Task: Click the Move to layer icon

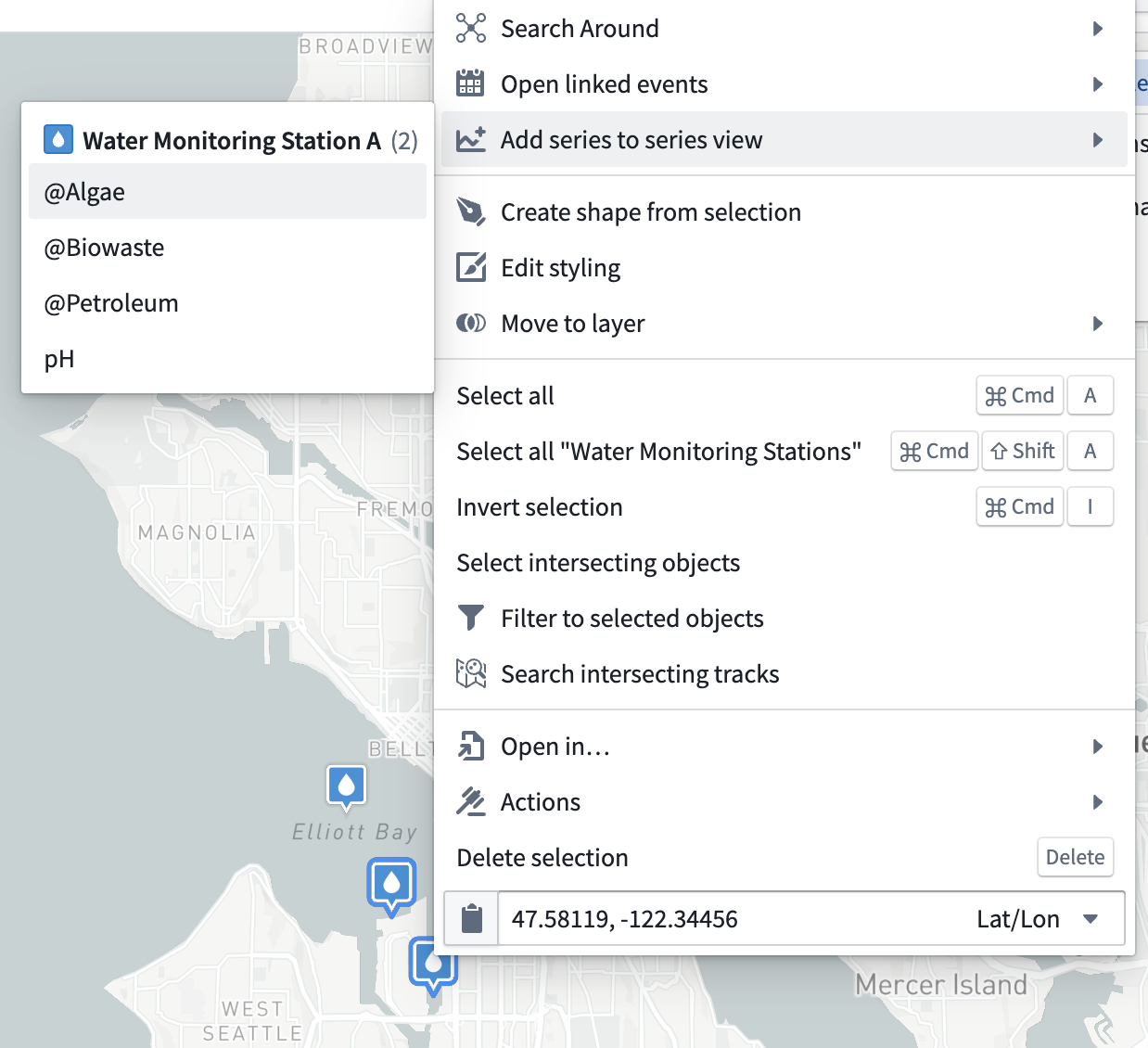Action: click(472, 323)
